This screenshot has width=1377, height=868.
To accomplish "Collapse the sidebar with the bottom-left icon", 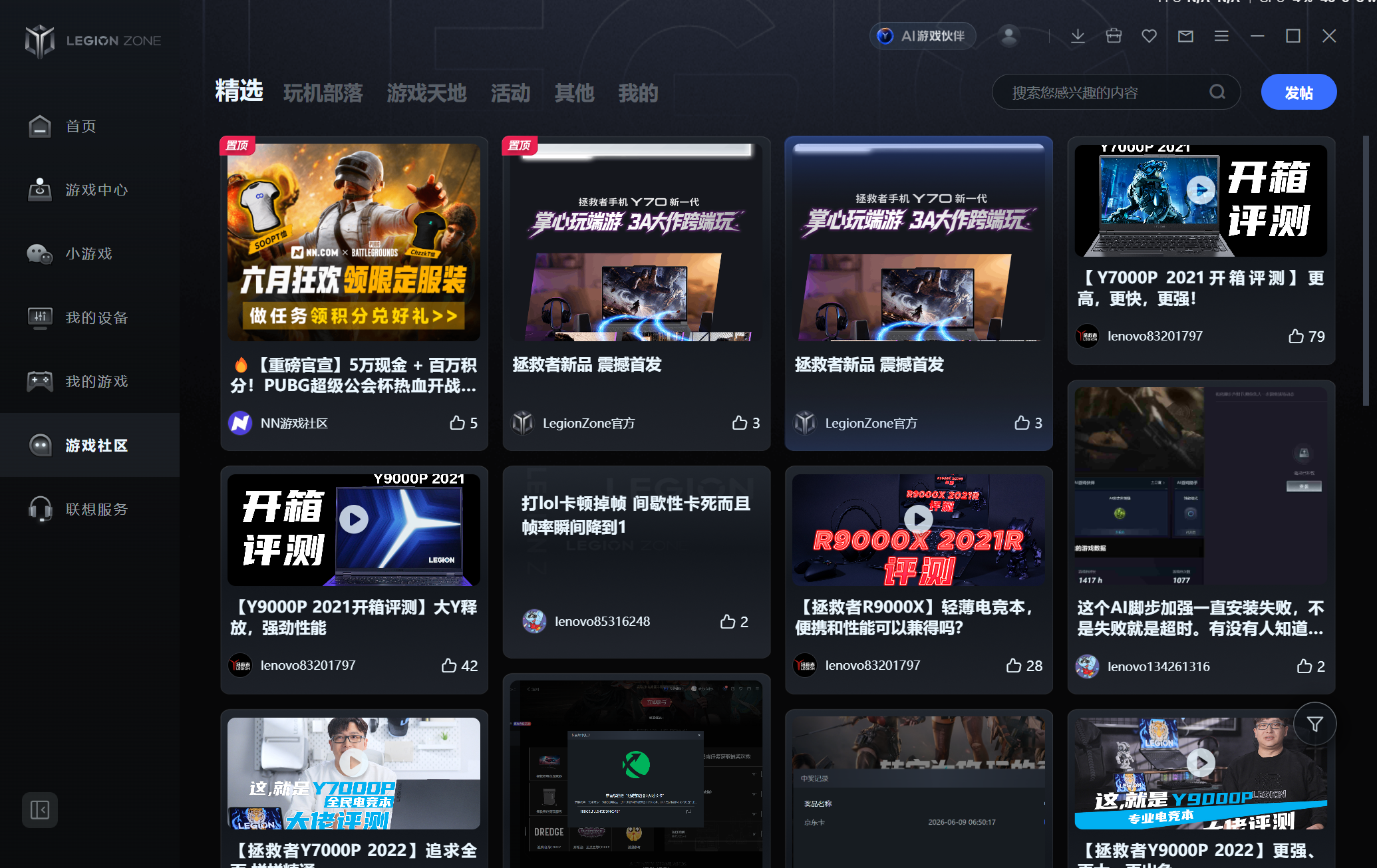I will tap(40, 809).
